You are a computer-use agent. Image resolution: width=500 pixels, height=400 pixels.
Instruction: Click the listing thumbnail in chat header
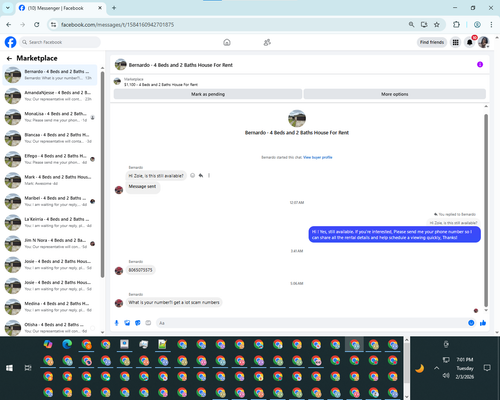pos(120,65)
